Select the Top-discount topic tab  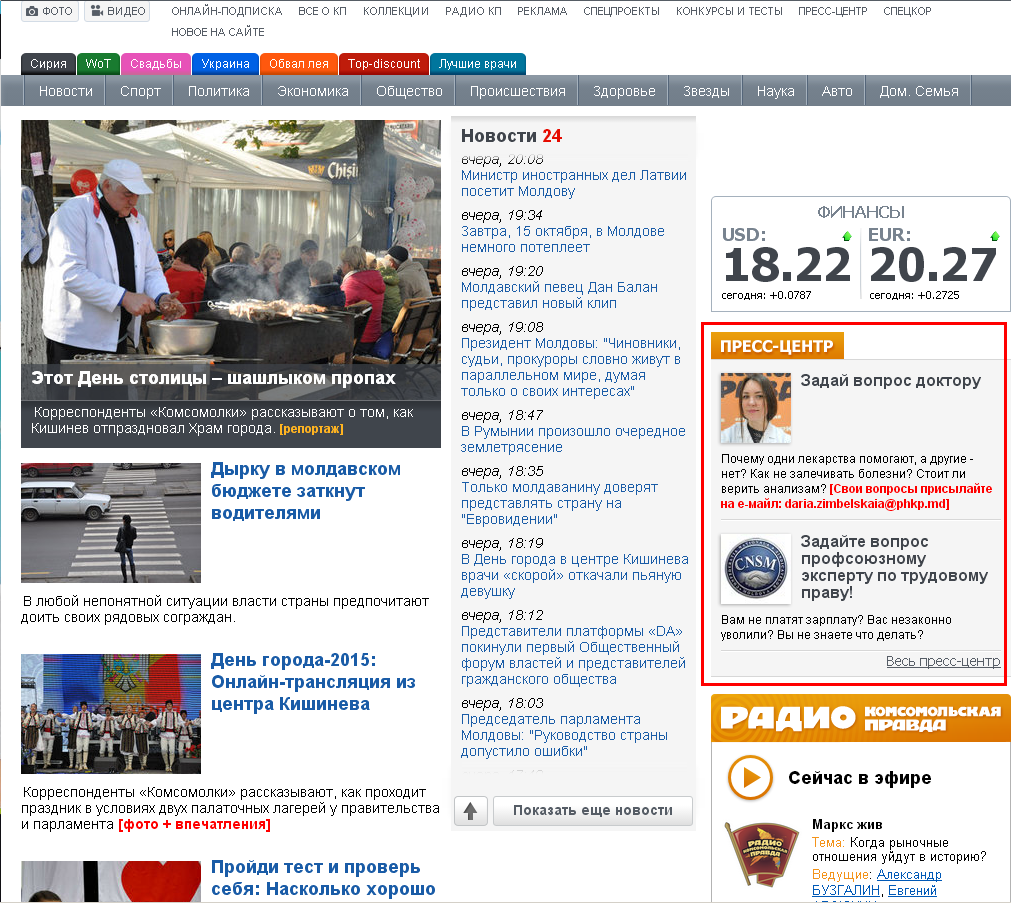point(384,64)
